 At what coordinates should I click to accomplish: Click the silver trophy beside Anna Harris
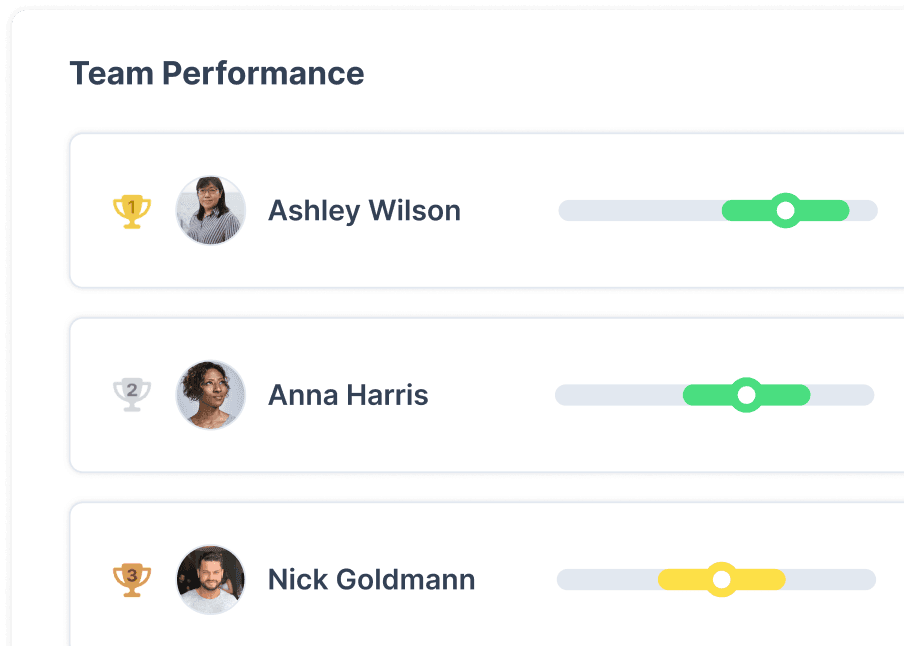131,394
